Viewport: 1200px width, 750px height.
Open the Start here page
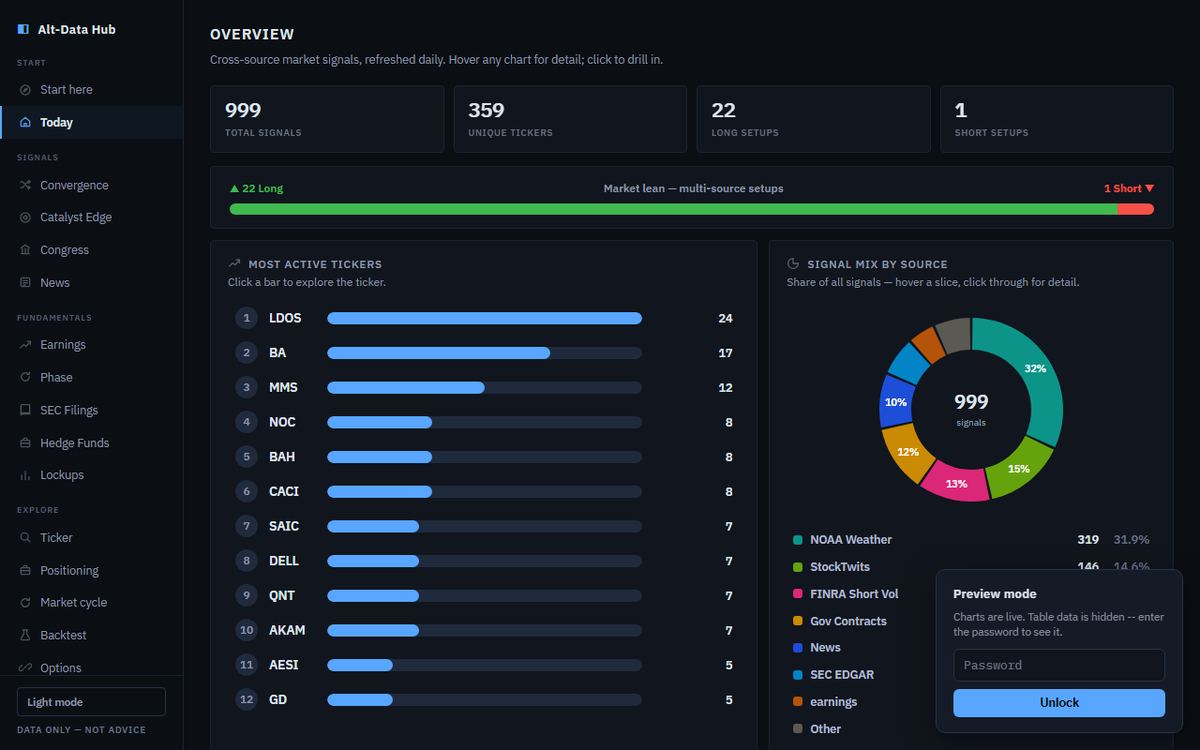coord(91,90)
